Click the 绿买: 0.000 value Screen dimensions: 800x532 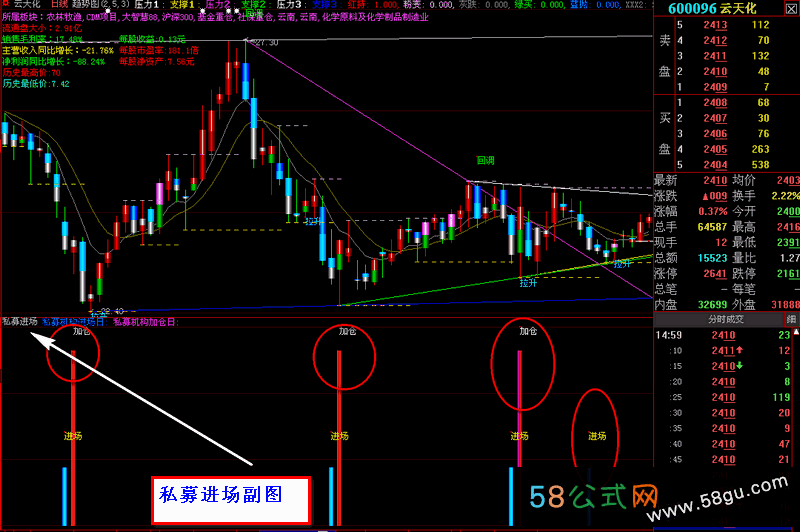(x=539, y=4)
